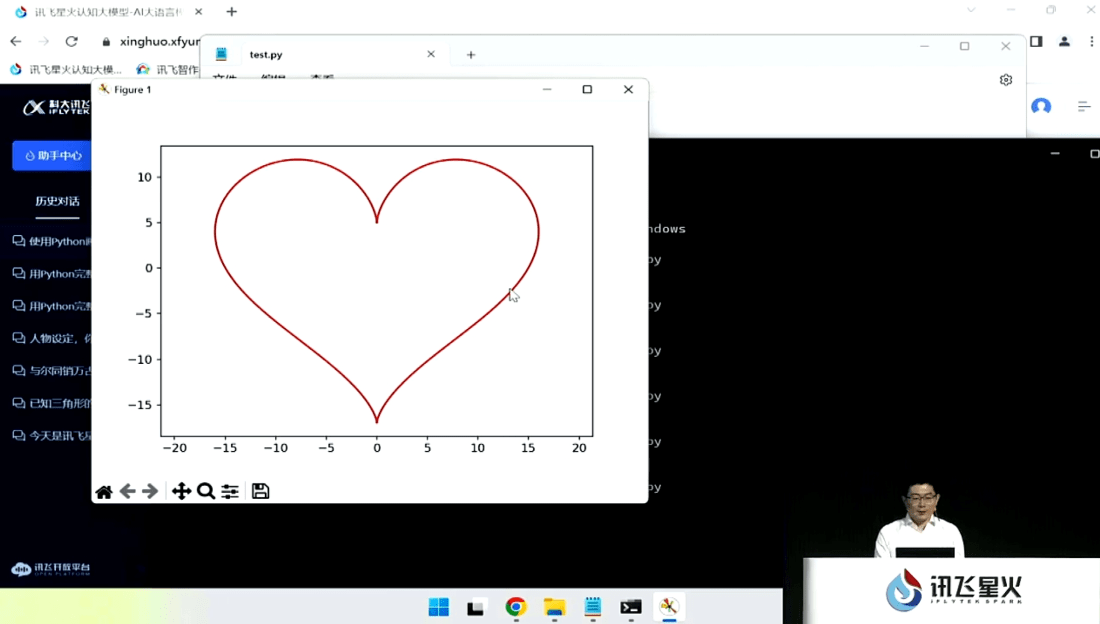Select the Pan axes tool

pyautogui.click(x=181, y=491)
